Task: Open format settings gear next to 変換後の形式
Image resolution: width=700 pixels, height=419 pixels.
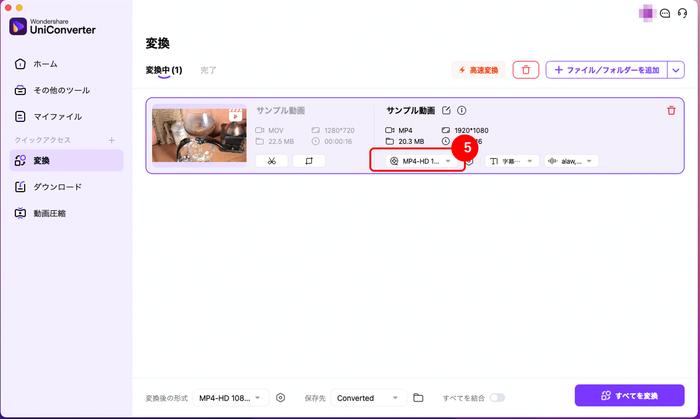Action: coord(280,398)
